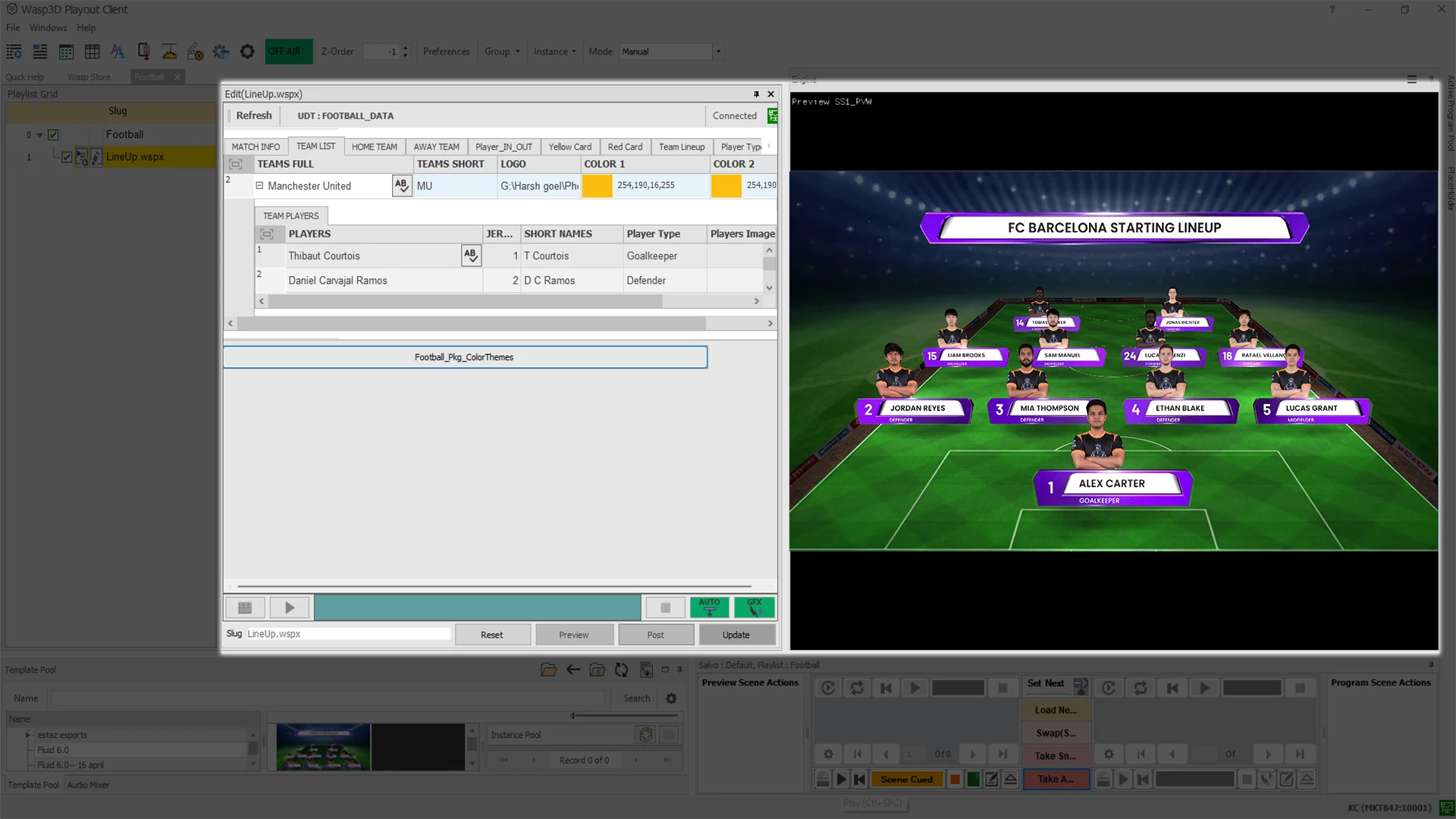The image size is (1456, 819).
Task: Open the Instance dropdown
Action: tap(554, 52)
